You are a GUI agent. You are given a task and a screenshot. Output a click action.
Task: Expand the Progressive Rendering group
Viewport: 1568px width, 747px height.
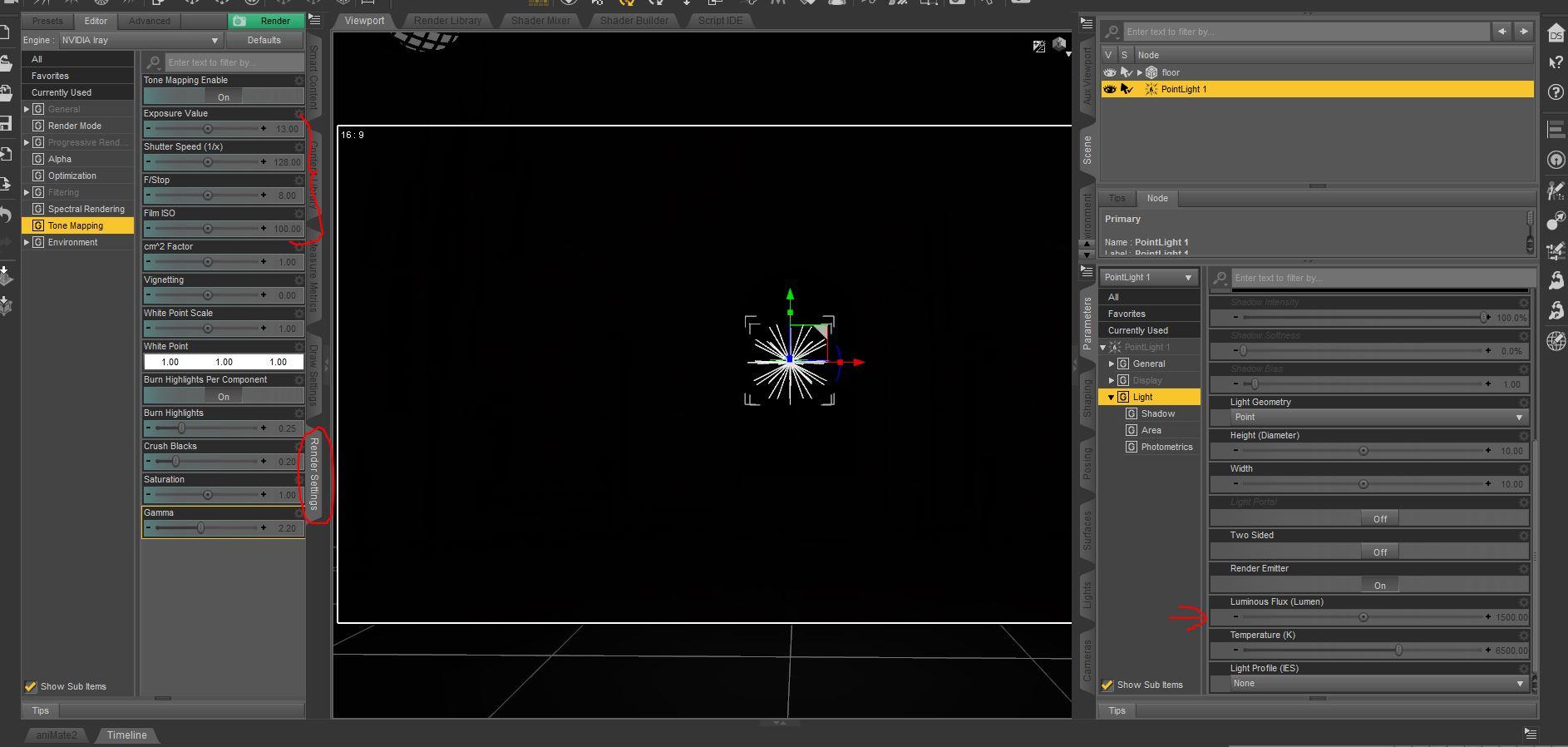[x=27, y=142]
